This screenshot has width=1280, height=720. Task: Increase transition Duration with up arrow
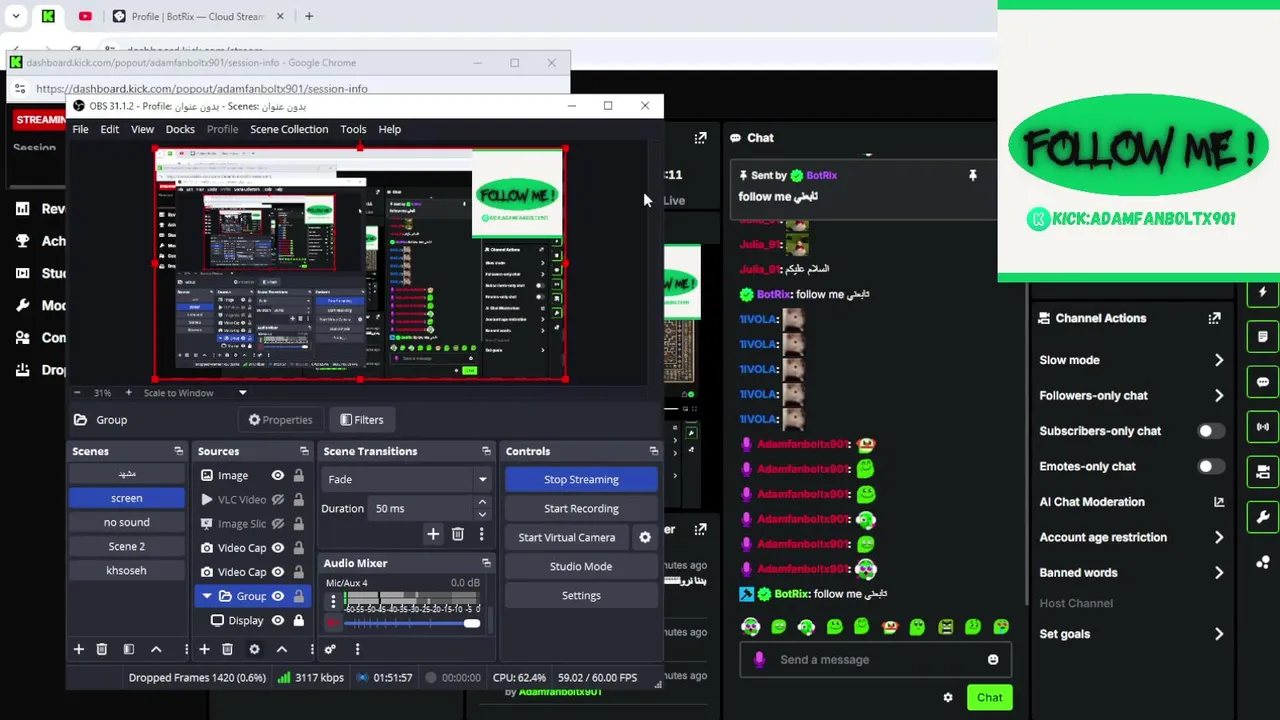482,503
